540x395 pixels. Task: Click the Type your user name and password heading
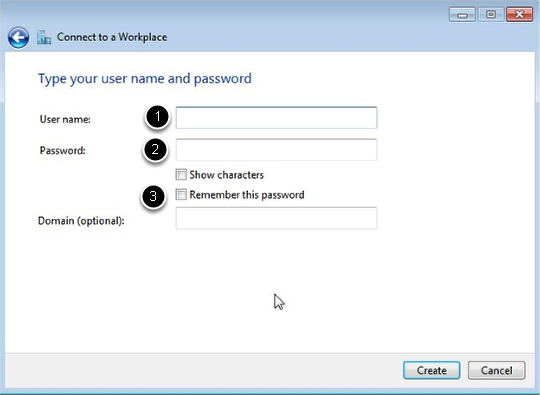coord(145,79)
